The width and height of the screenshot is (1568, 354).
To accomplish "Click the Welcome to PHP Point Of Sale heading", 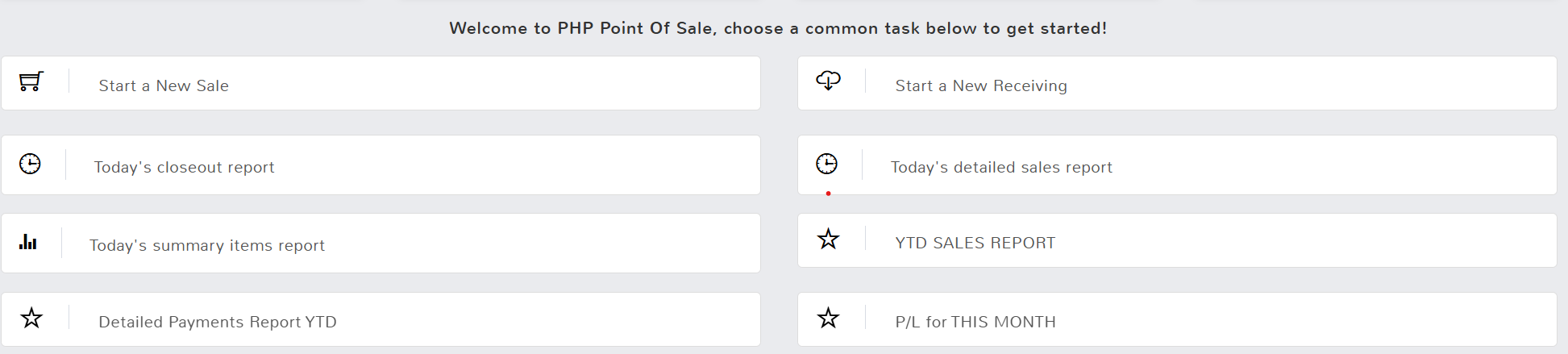I will [778, 28].
